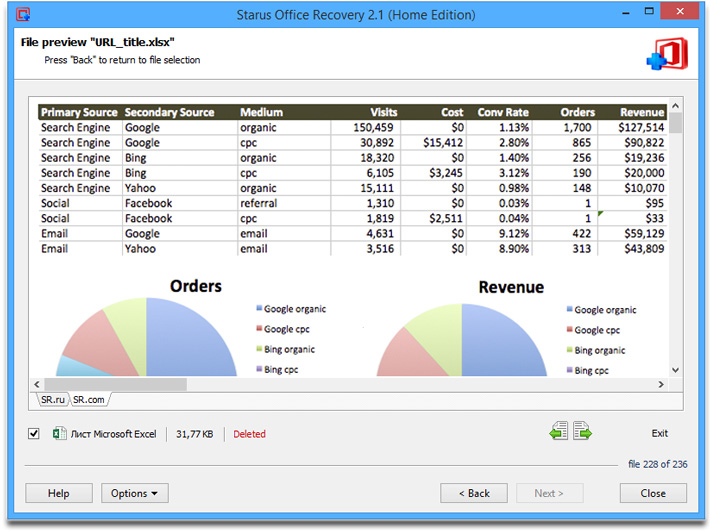Open the Options dropdown button
710x531 pixels.
tap(134, 493)
